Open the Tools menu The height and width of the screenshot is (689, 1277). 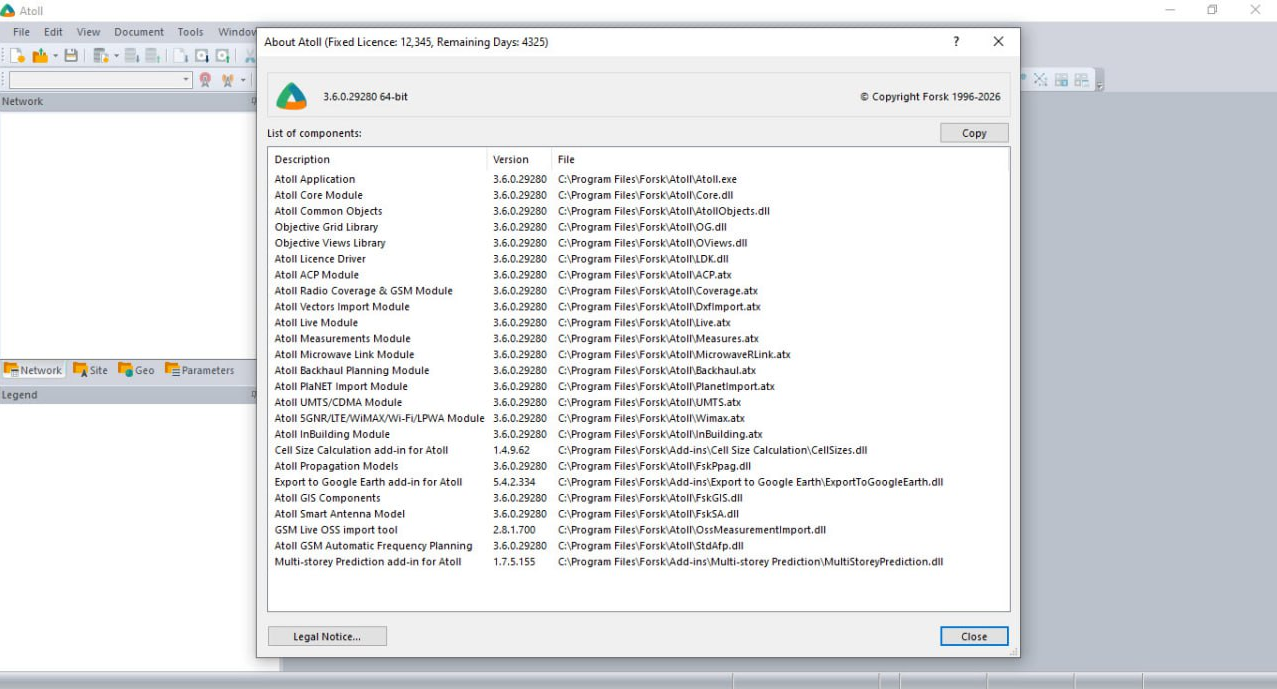pos(190,32)
